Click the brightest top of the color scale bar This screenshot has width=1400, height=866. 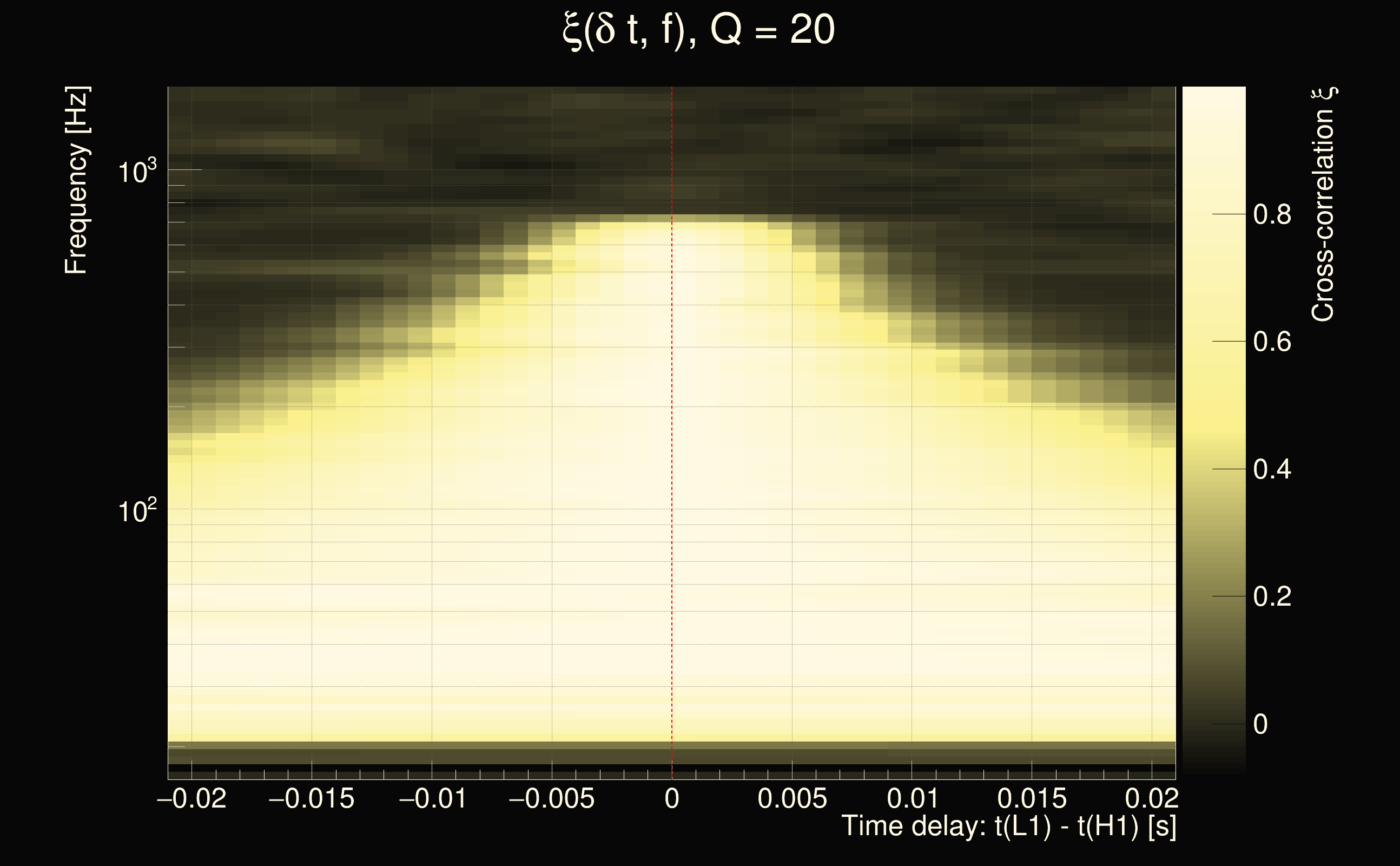point(1213,95)
